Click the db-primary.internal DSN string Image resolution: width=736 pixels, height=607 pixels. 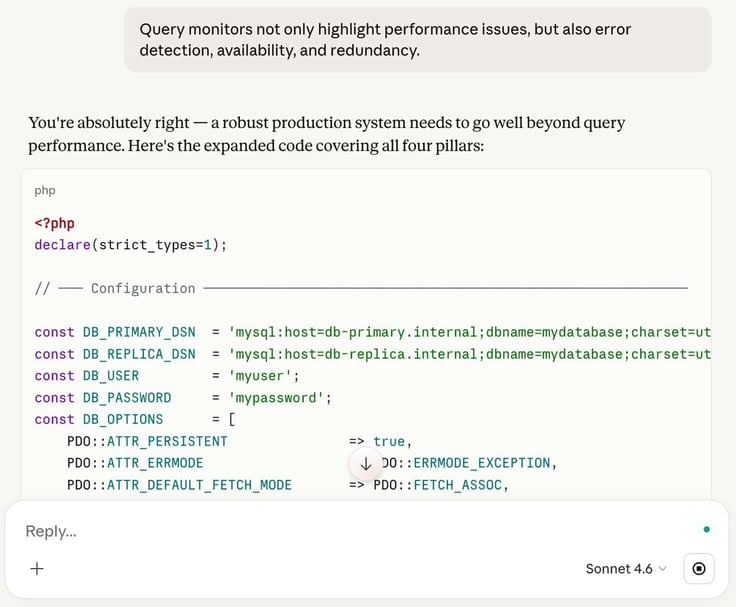pos(469,332)
